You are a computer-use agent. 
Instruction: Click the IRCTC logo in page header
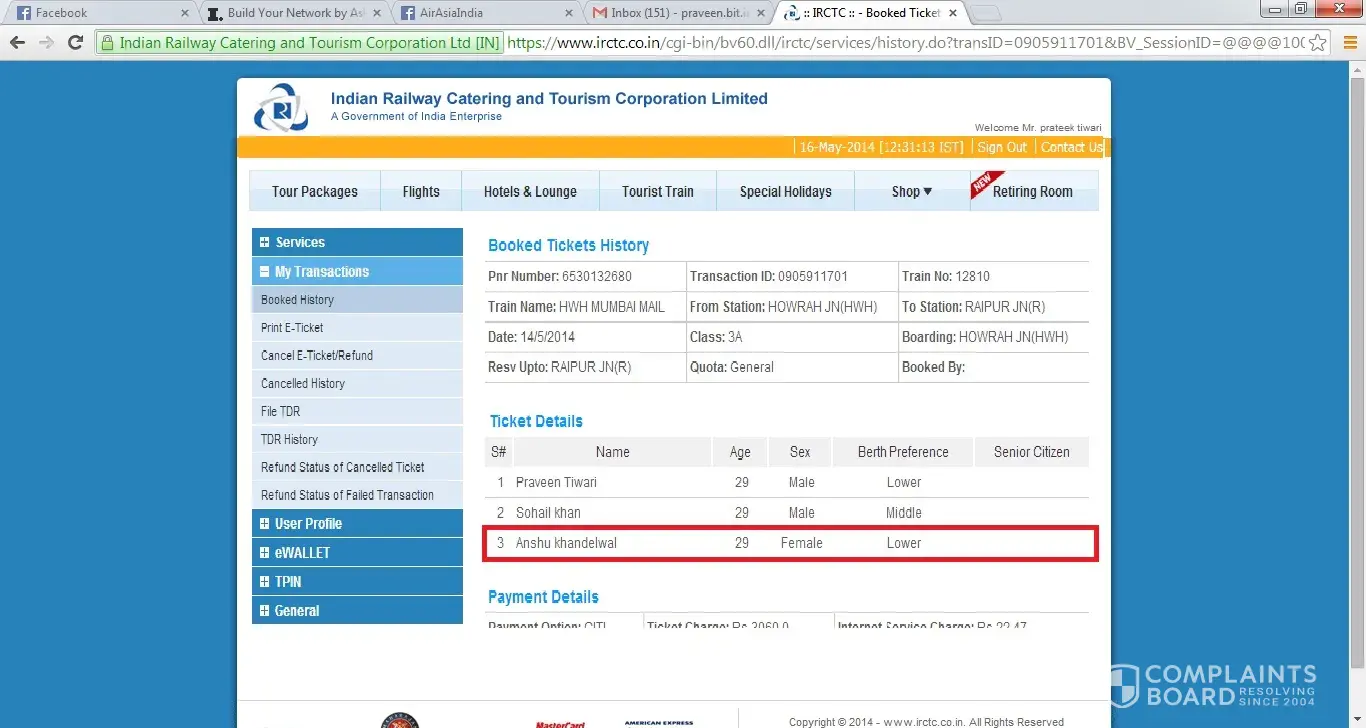(x=281, y=108)
